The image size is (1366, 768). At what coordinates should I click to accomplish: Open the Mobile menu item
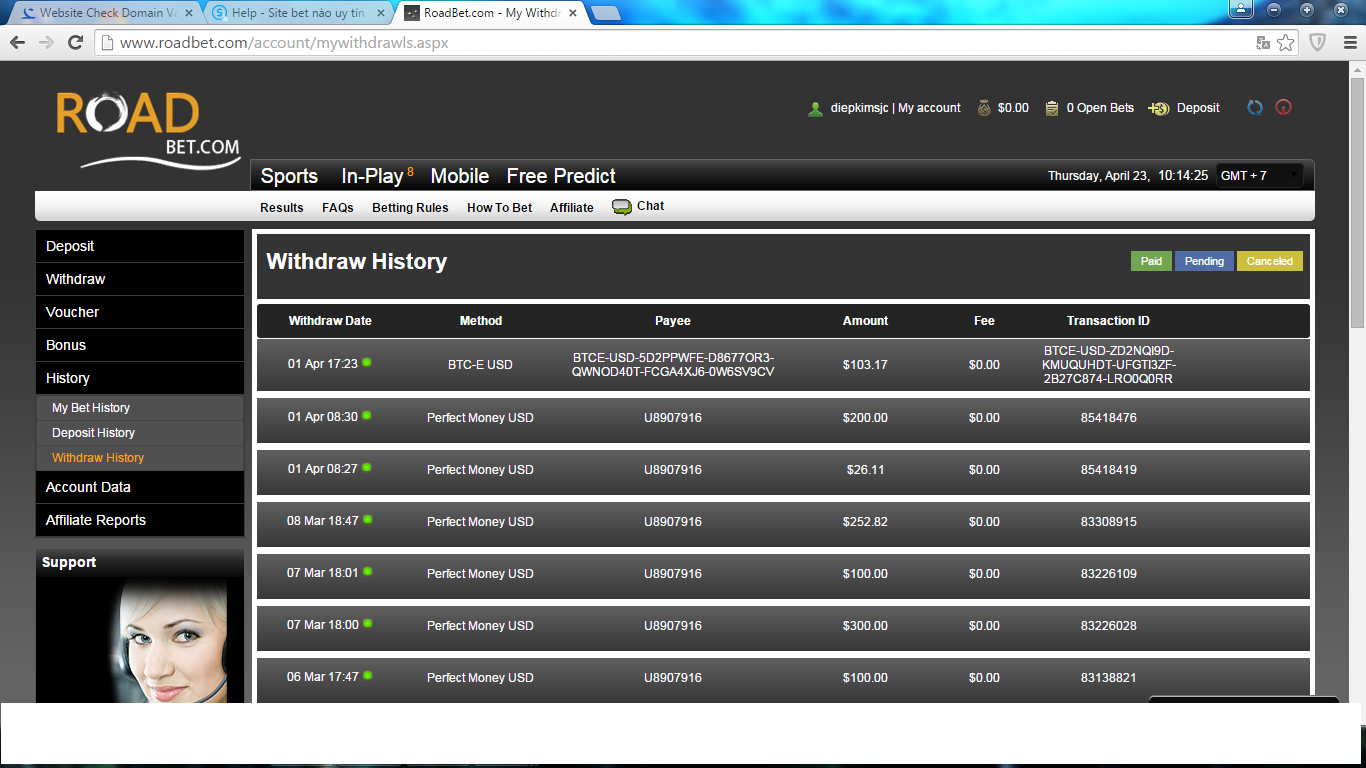(x=460, y=176)
